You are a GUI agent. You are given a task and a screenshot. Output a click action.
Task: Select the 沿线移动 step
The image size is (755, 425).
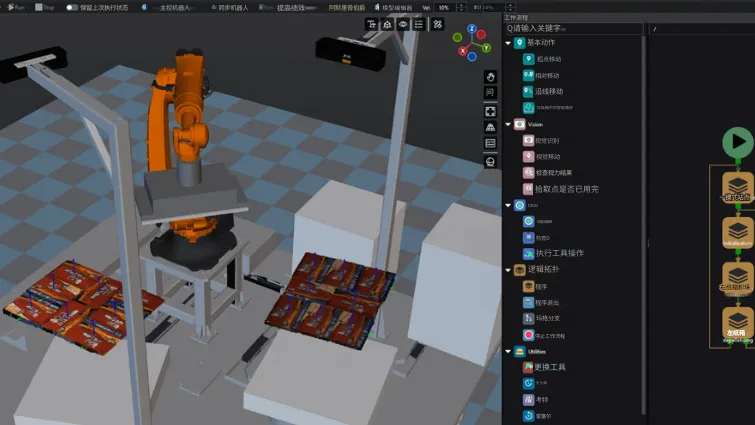543,91
